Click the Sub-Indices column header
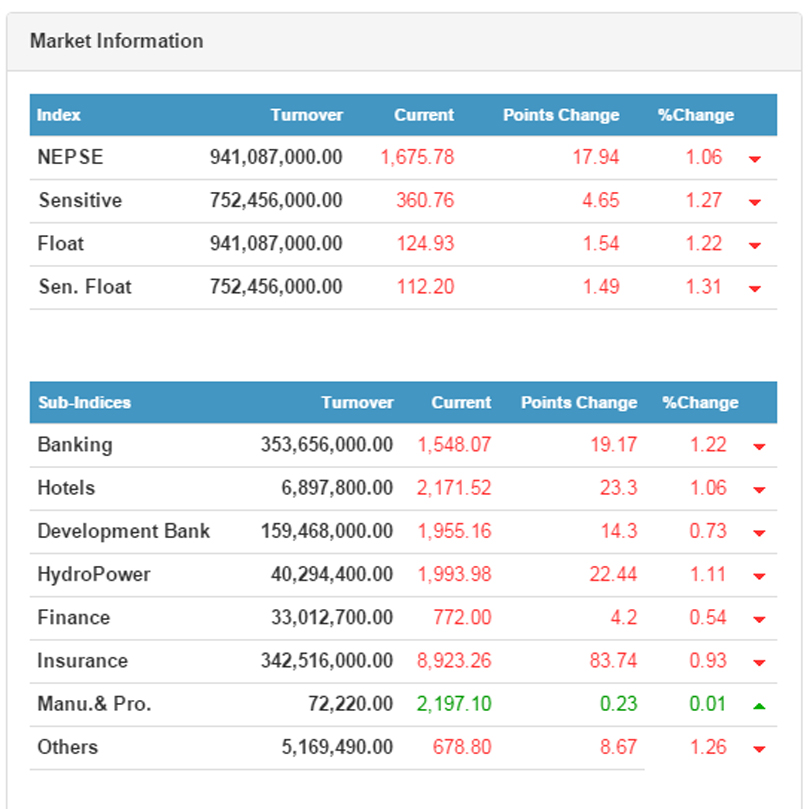This screenshot has width=810, height=809. click(x=84, y=403)
